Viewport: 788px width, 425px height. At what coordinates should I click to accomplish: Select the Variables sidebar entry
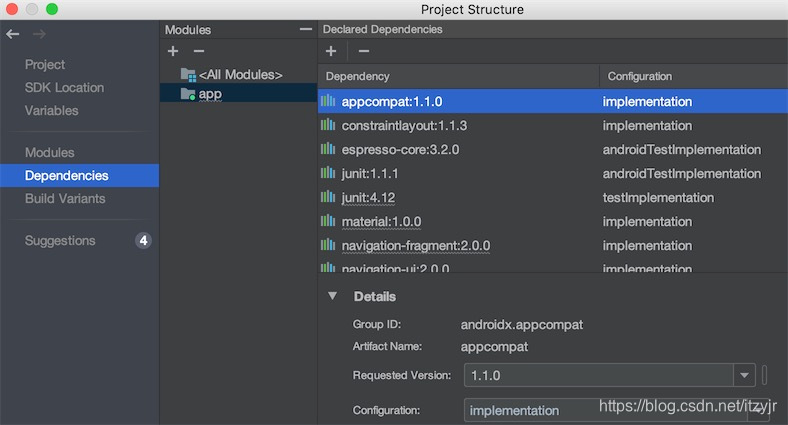51,110
